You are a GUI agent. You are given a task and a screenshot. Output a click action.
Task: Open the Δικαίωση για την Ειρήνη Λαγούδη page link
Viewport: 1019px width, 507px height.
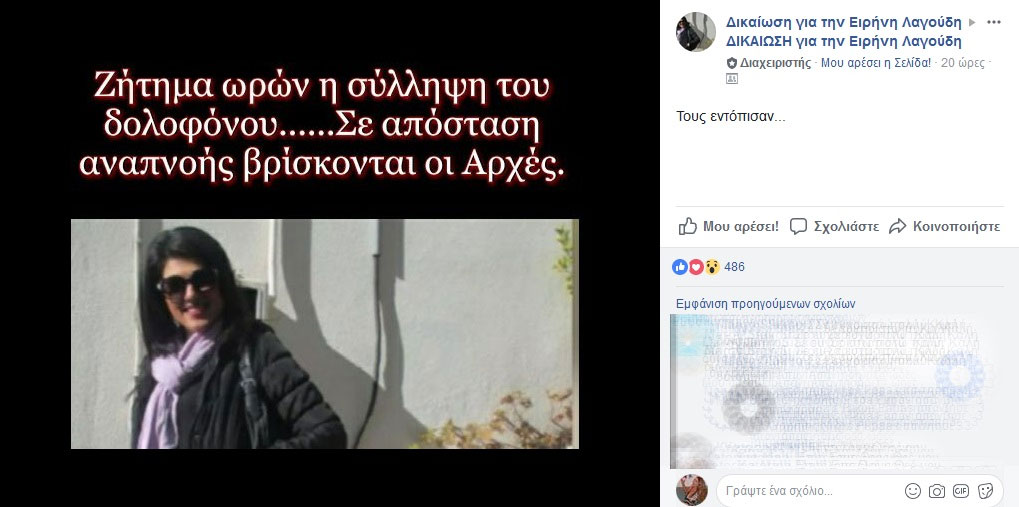844,22
